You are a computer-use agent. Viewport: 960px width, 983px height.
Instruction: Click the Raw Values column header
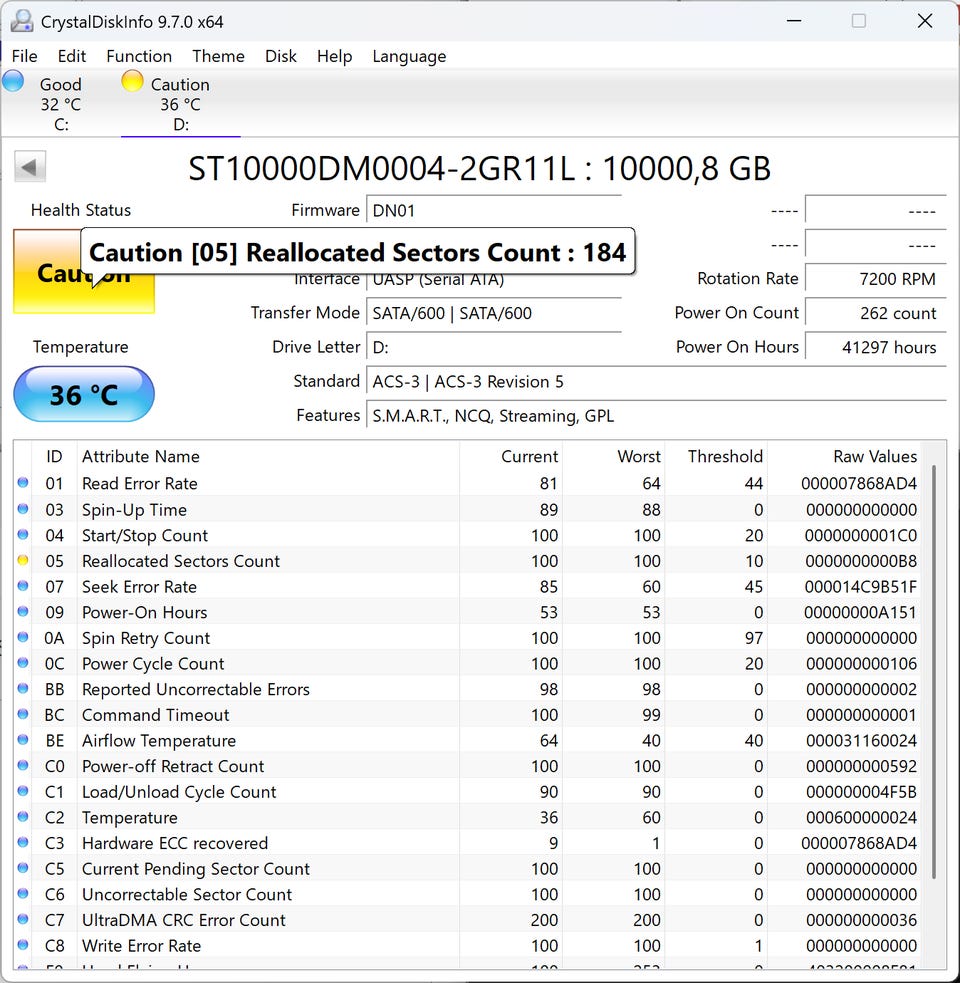click(874, 456)
